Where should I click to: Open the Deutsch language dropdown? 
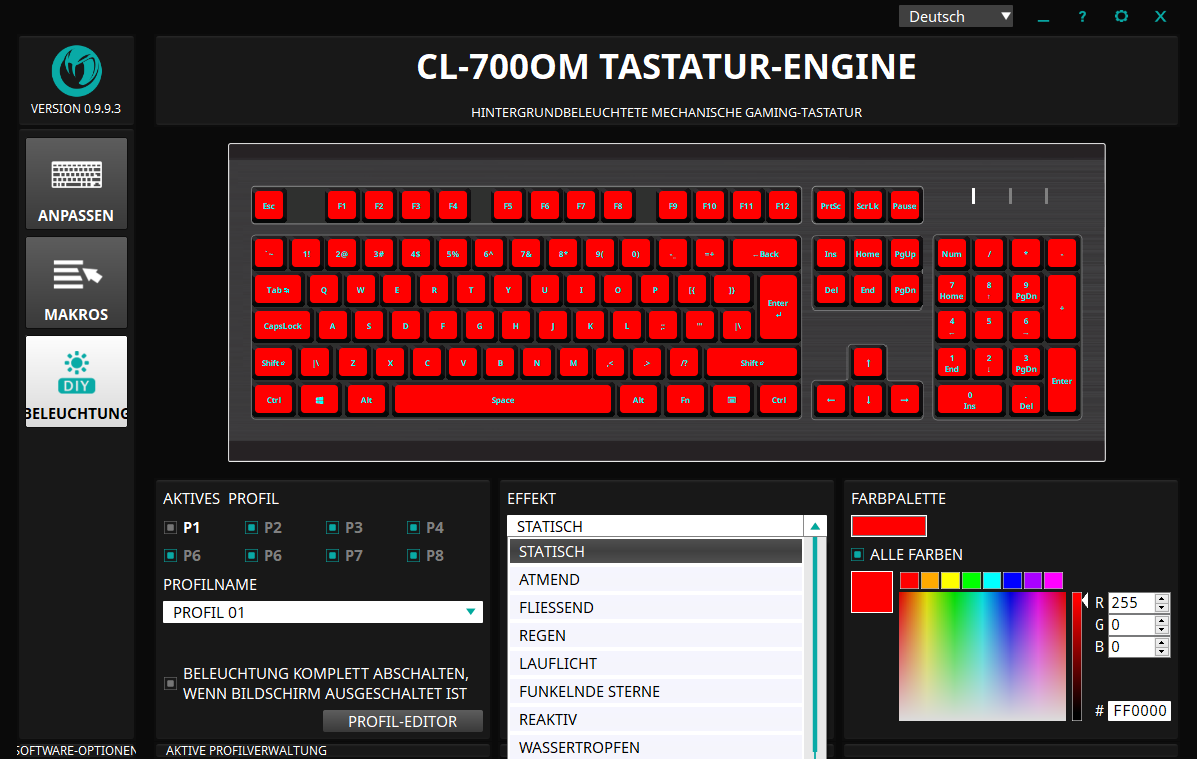955,17
